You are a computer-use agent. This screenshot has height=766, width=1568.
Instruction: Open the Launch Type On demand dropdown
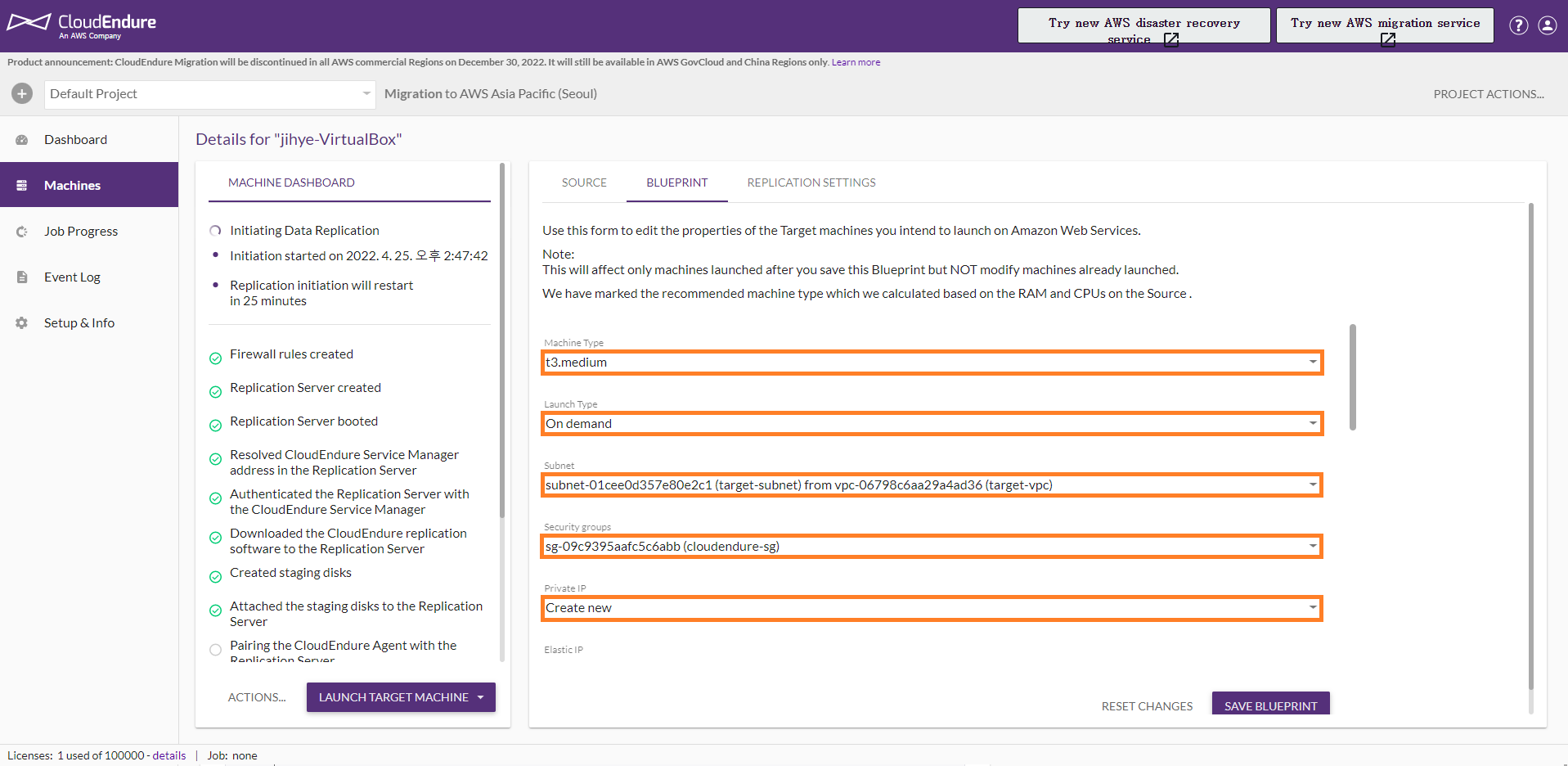(932, 424)
